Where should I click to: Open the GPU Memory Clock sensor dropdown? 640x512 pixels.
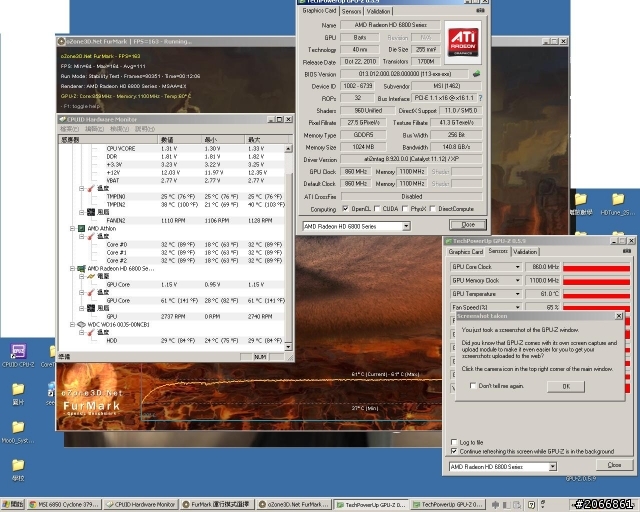tap(518, 280)
